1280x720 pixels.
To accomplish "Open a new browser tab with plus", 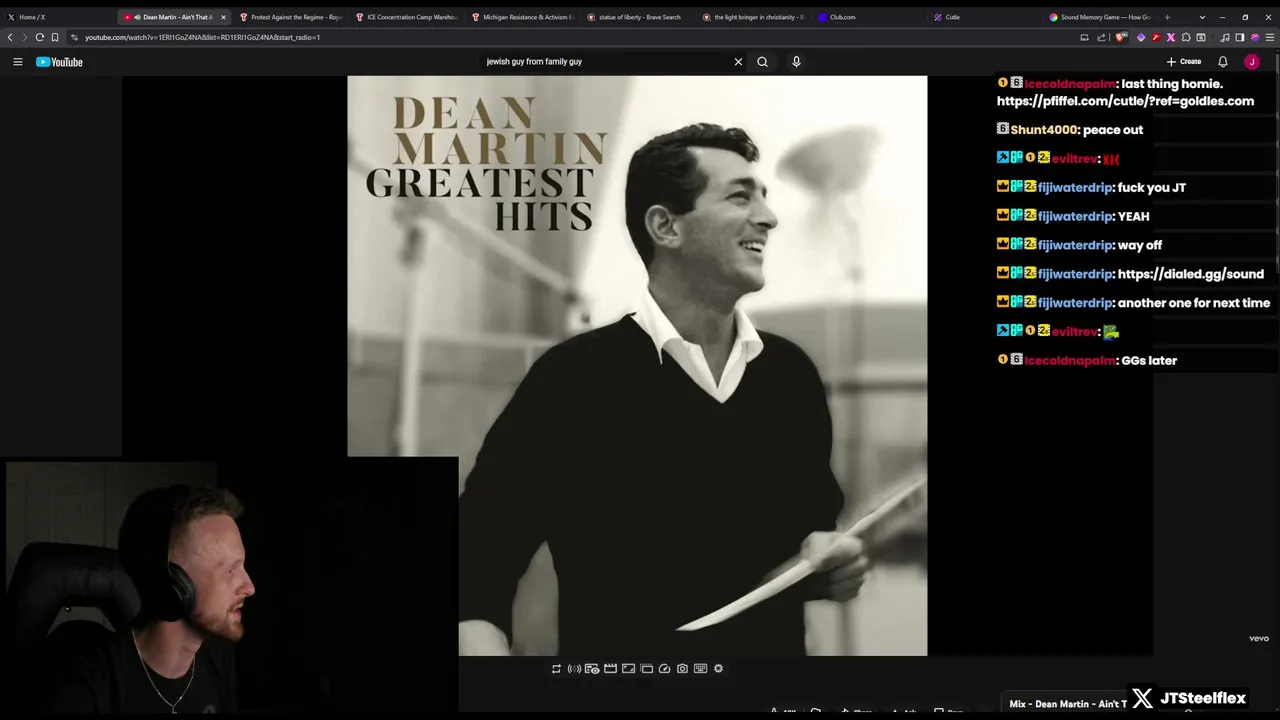I will click(x=1167, y=17).
